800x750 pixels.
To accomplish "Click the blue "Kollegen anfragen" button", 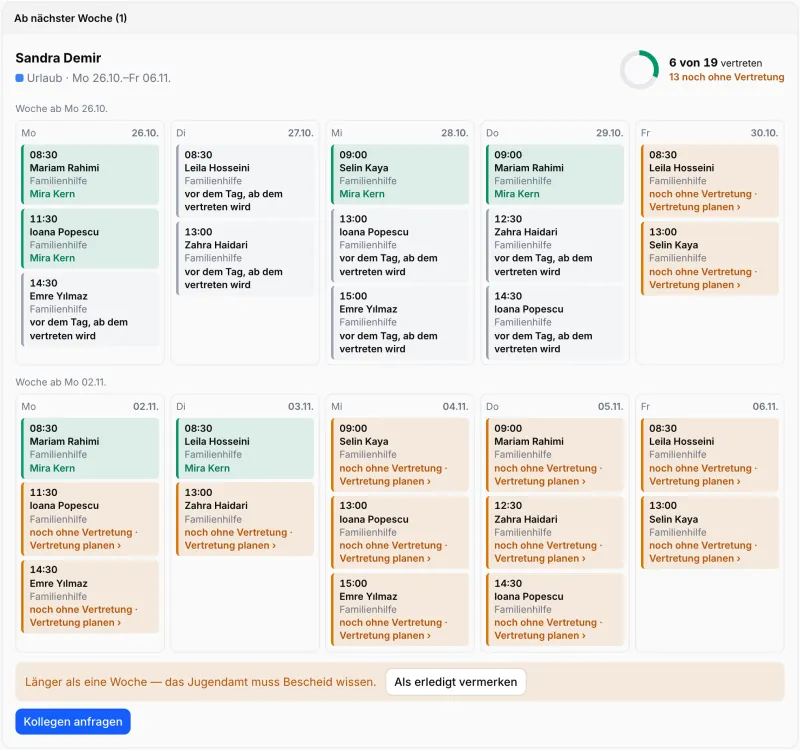I will pos(73,721).
